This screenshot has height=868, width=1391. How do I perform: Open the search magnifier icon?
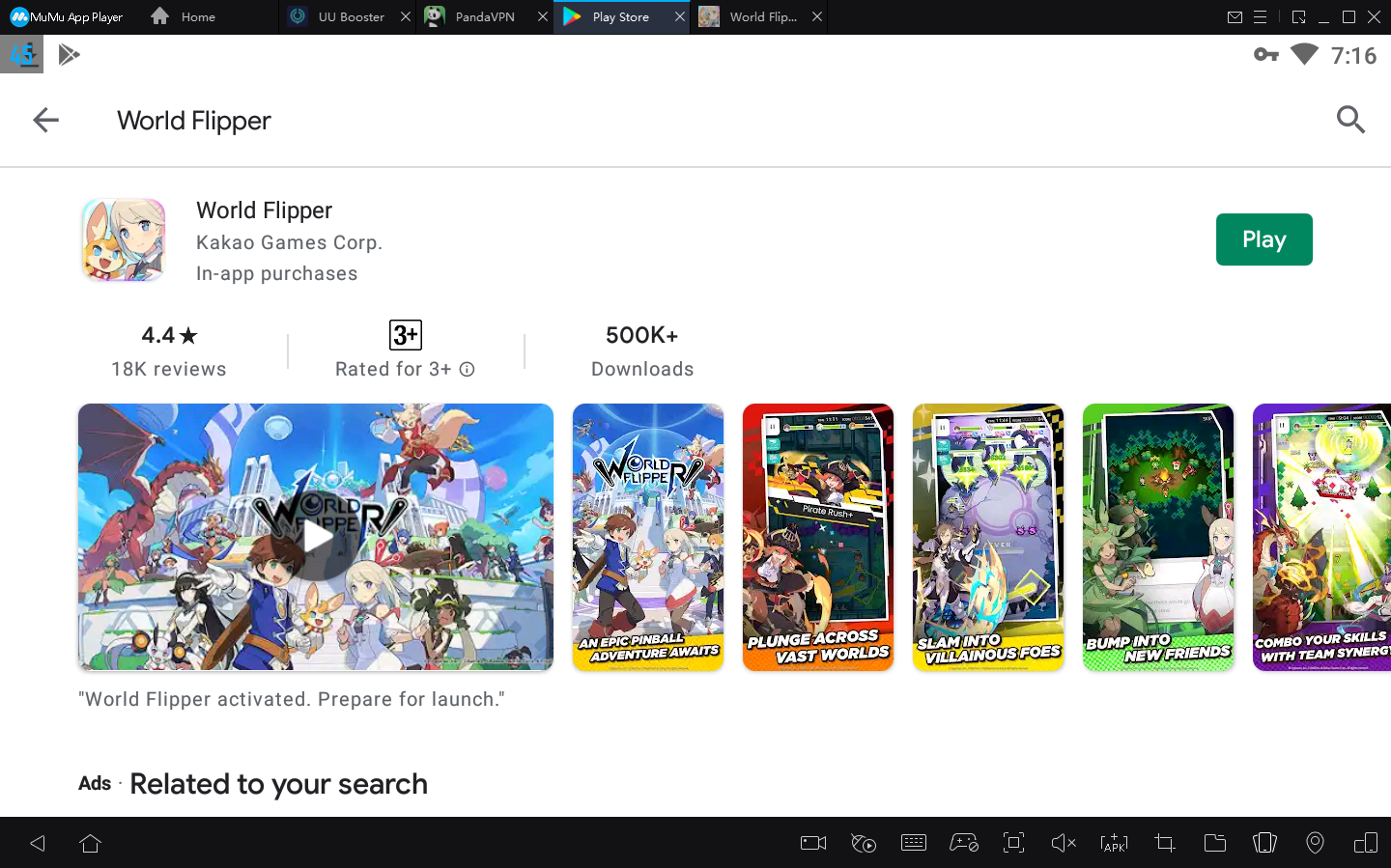pos(1350,120)
